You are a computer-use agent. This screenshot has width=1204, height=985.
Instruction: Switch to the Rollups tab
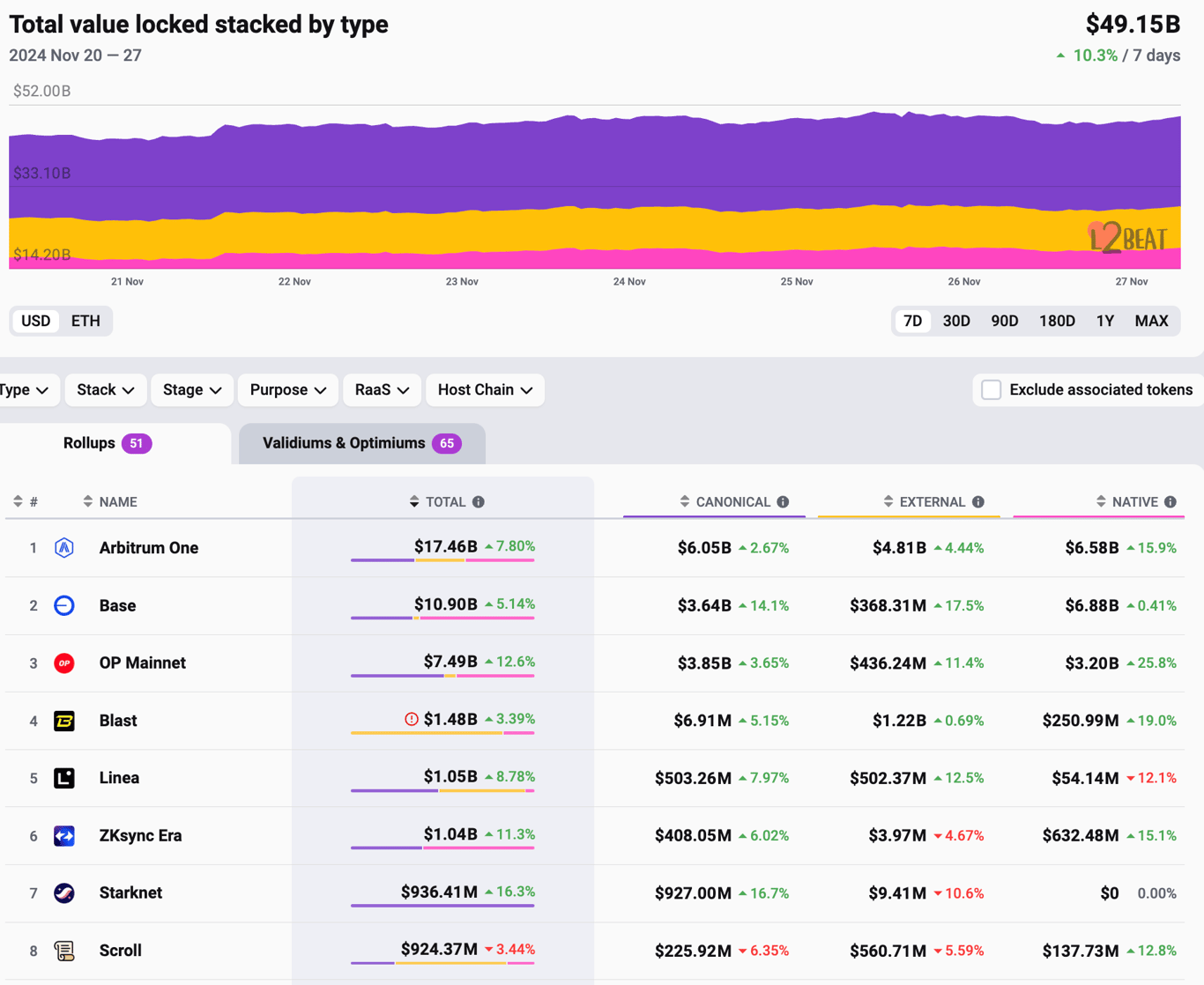(x=115, y=443)
